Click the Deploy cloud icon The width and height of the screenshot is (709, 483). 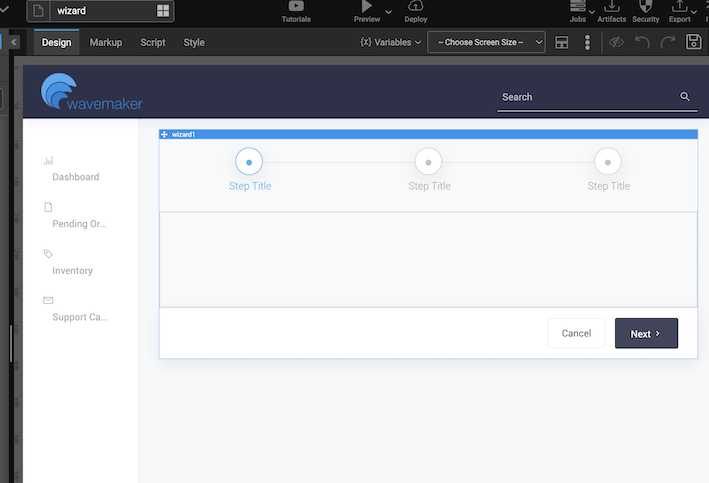[x=415, y=7]
